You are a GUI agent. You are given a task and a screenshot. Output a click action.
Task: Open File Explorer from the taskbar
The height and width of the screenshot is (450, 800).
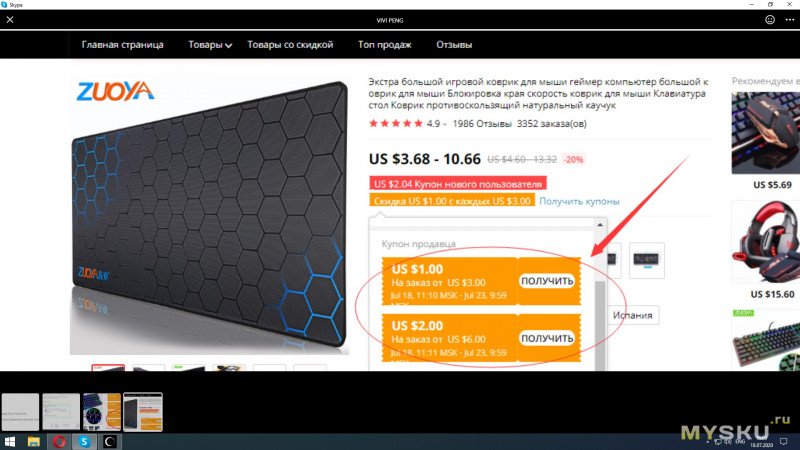(x=34, y=441)
